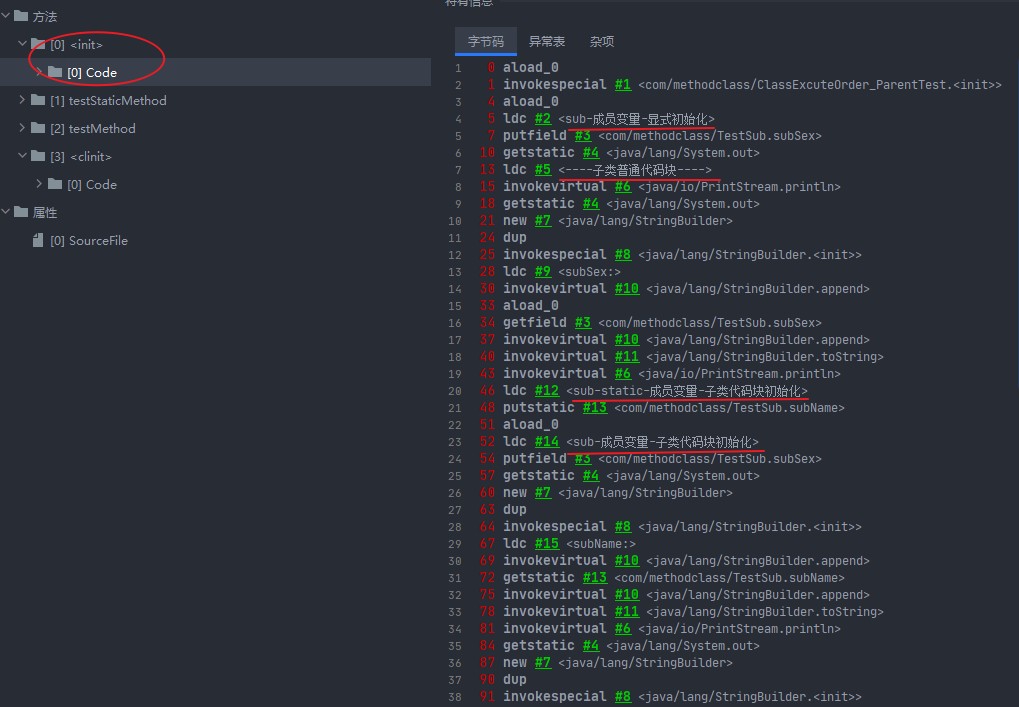Click <sub-static-成员变量-子类代码块初始化> constant text

pos(687,391)
